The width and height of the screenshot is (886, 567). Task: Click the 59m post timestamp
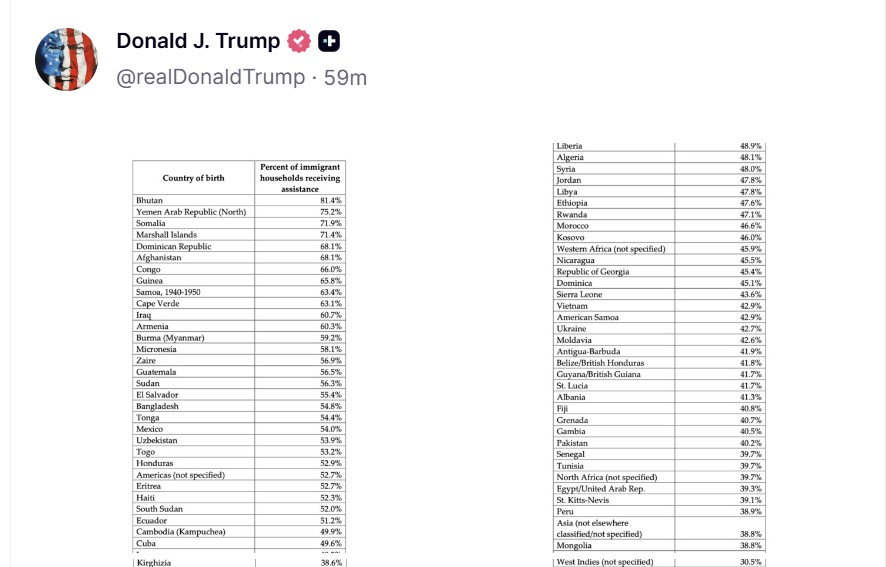(345, 77)
